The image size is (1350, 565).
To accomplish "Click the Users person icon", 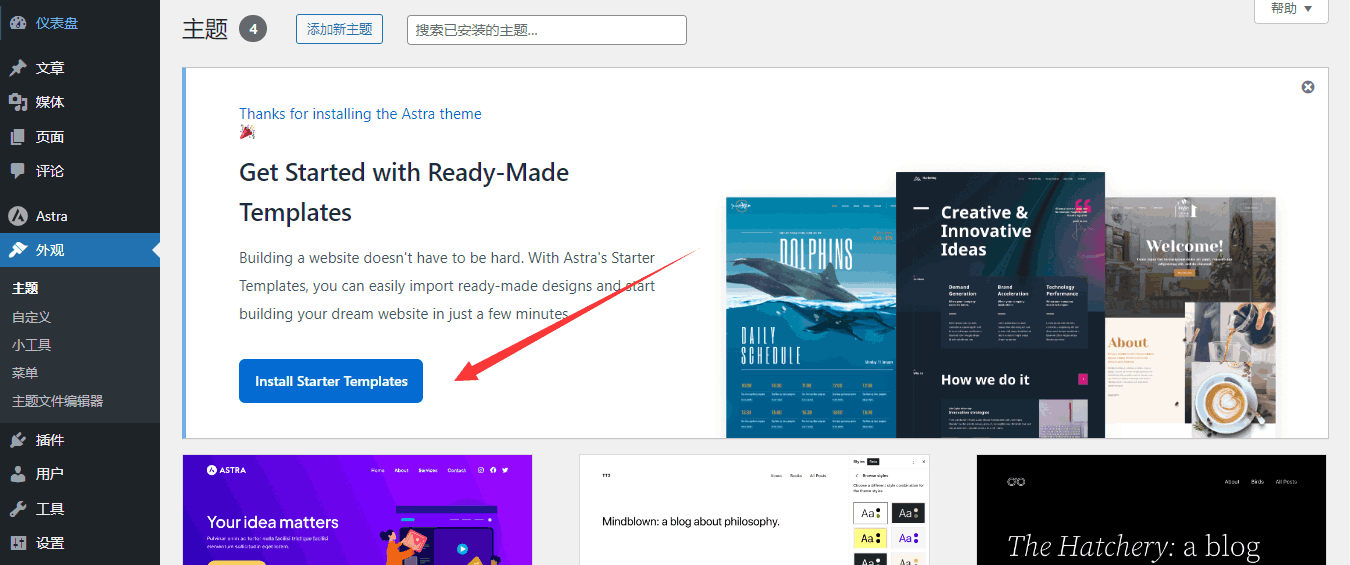I will pyautogui.click(x=18, y=474).
